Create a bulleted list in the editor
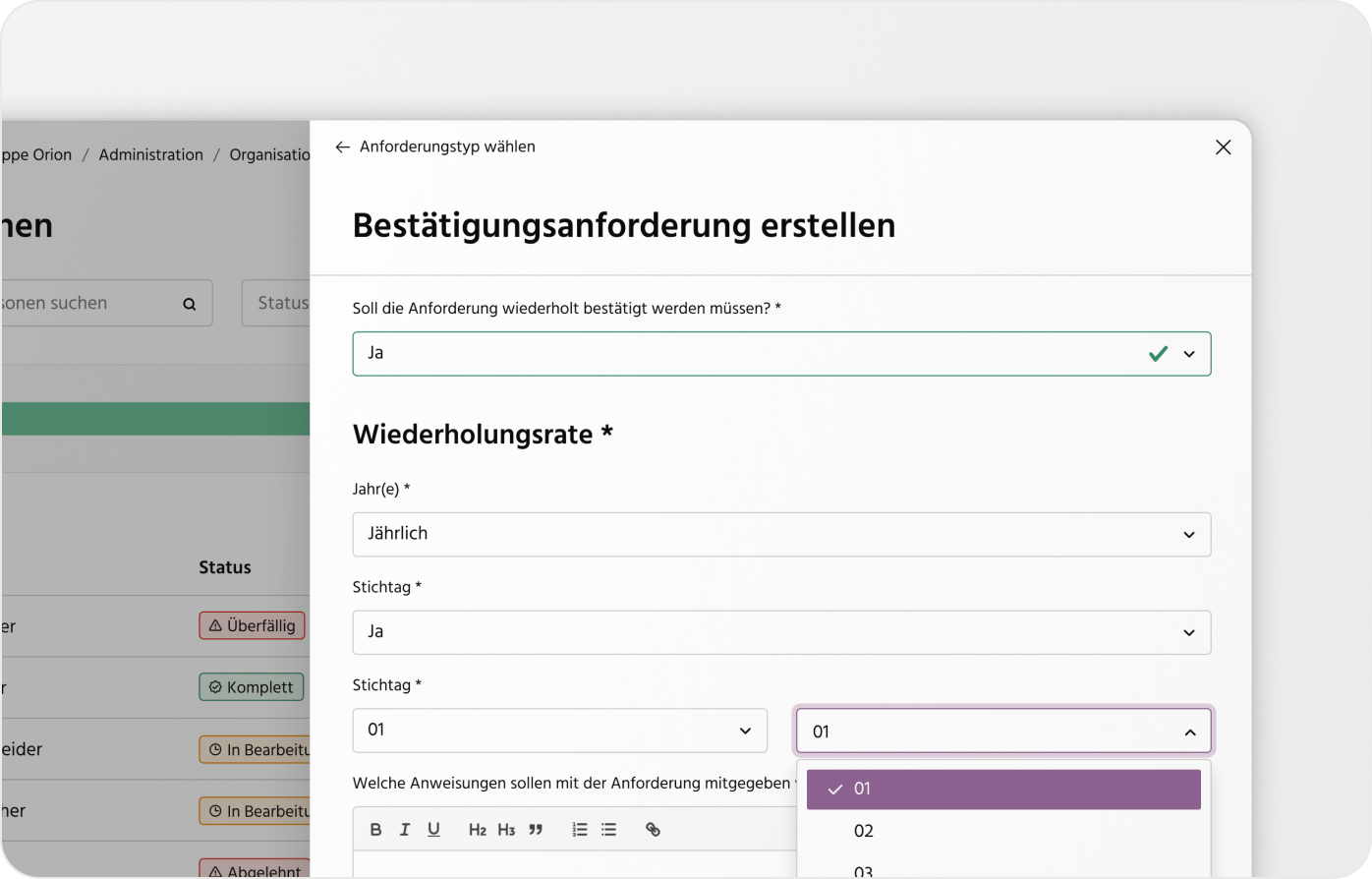Screen dimensions: 1372x879 (x=608, y=829)
